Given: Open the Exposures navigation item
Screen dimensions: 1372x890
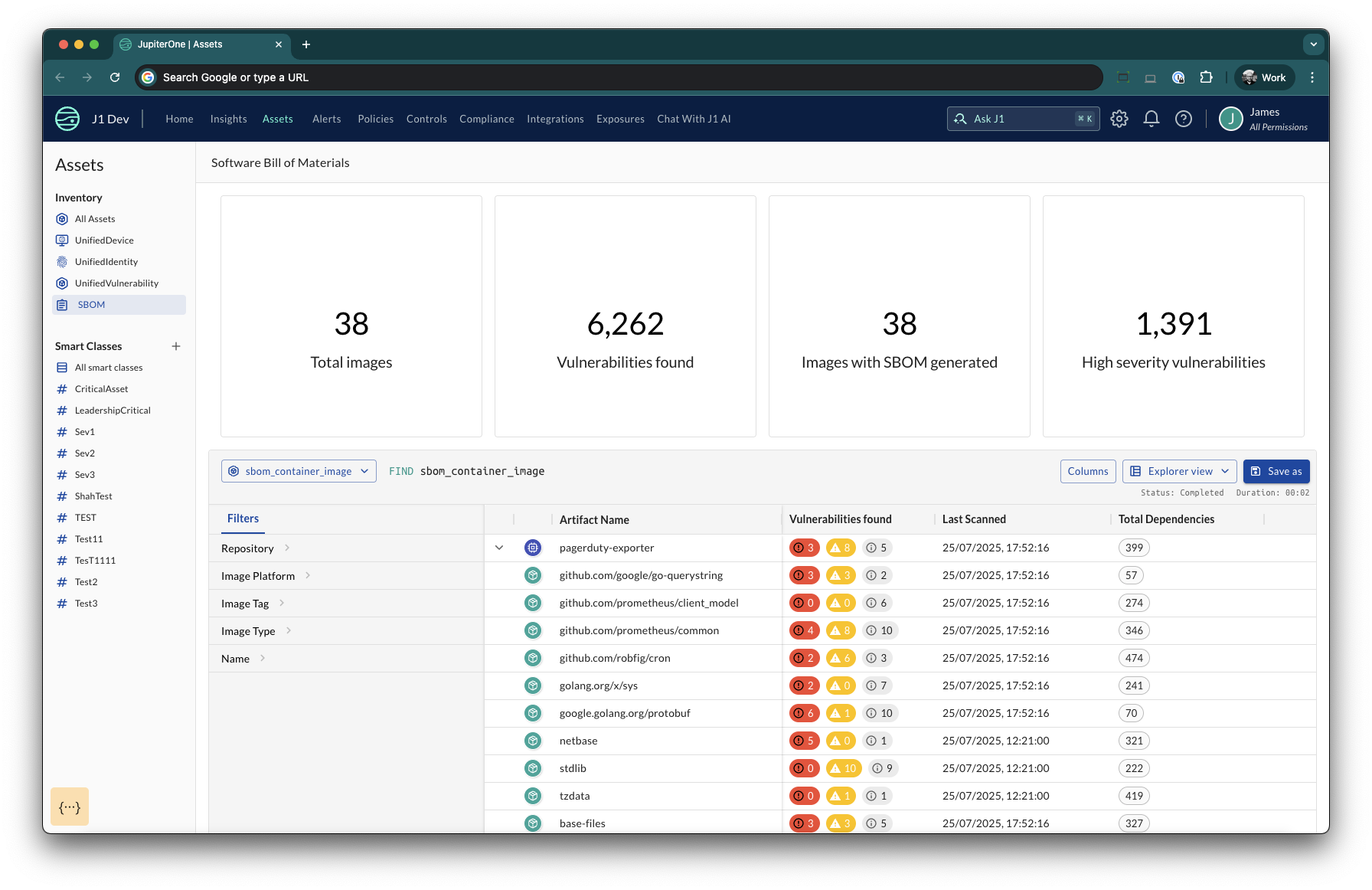Looking at the screenshot, I should coord(620,119).
